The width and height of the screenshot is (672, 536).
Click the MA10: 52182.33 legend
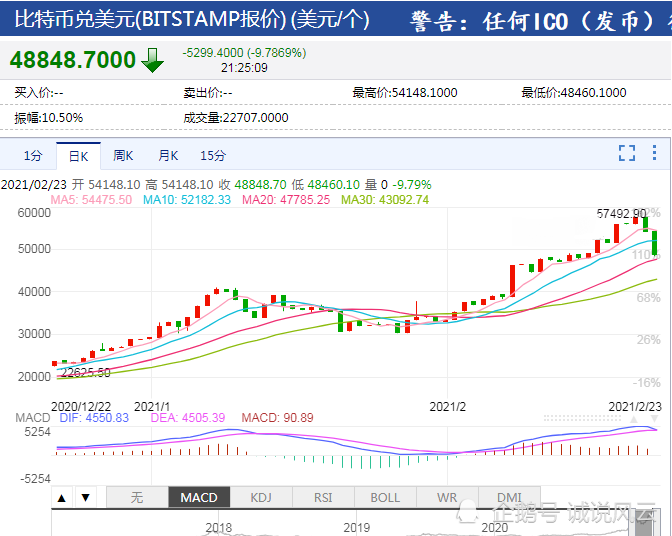click(x=187, y=200)
